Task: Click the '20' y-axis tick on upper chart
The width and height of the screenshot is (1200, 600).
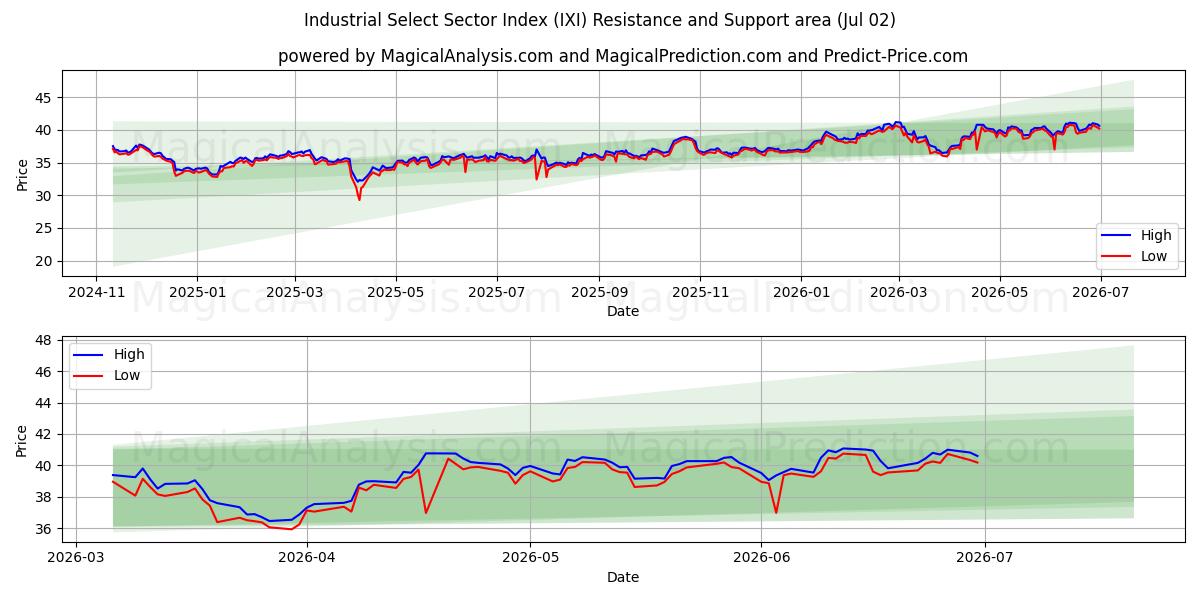Action: pyautogui.click(x=43, y=262)
